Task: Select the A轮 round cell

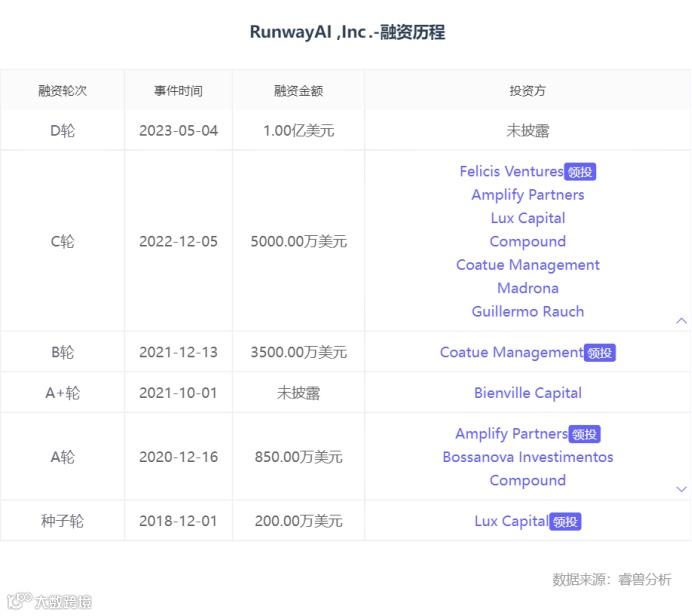Action: pyautogui.click(x=62, y=457)
